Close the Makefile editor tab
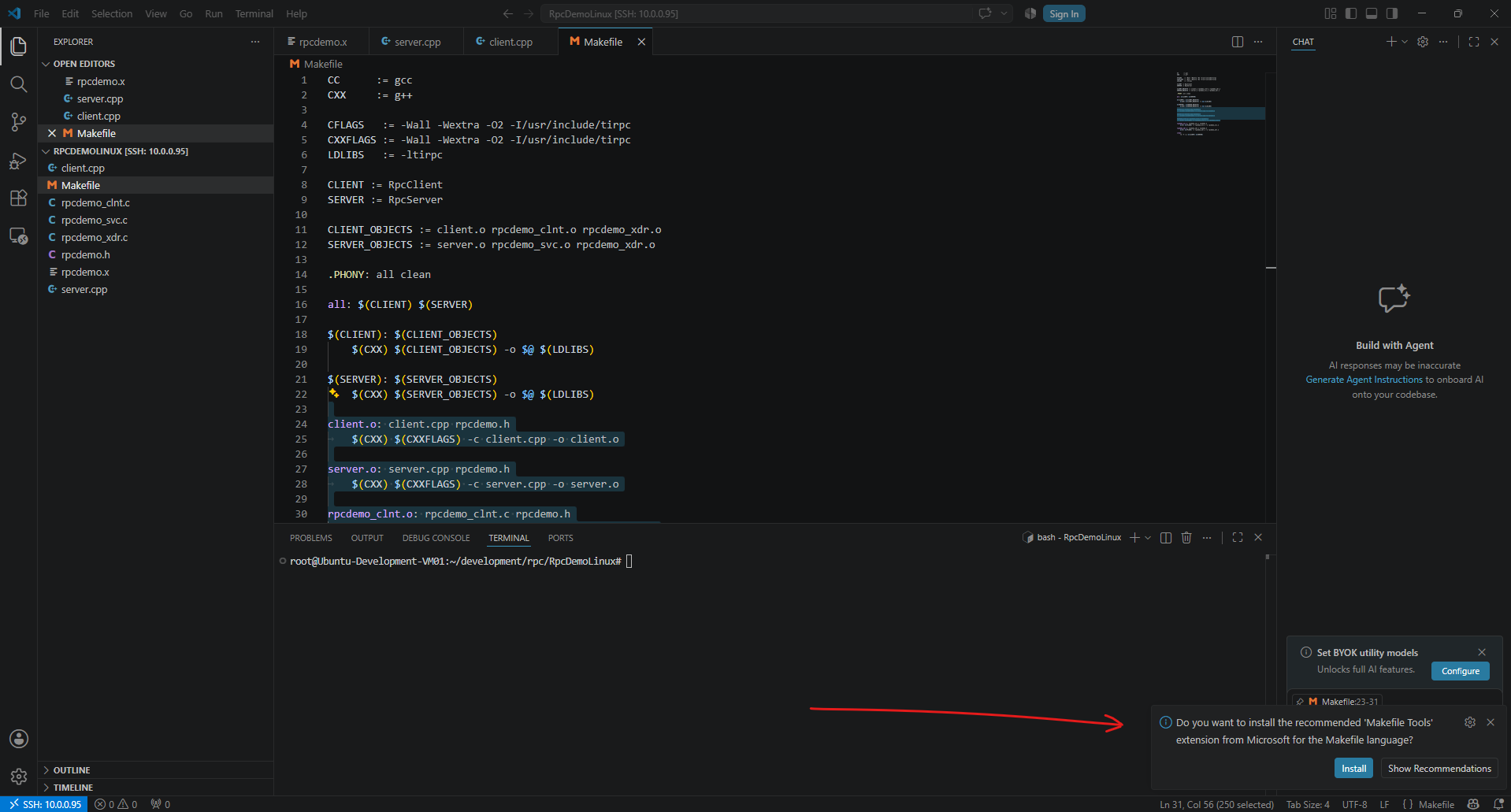This screenshot has height=812, width=1511. (641, 42)
